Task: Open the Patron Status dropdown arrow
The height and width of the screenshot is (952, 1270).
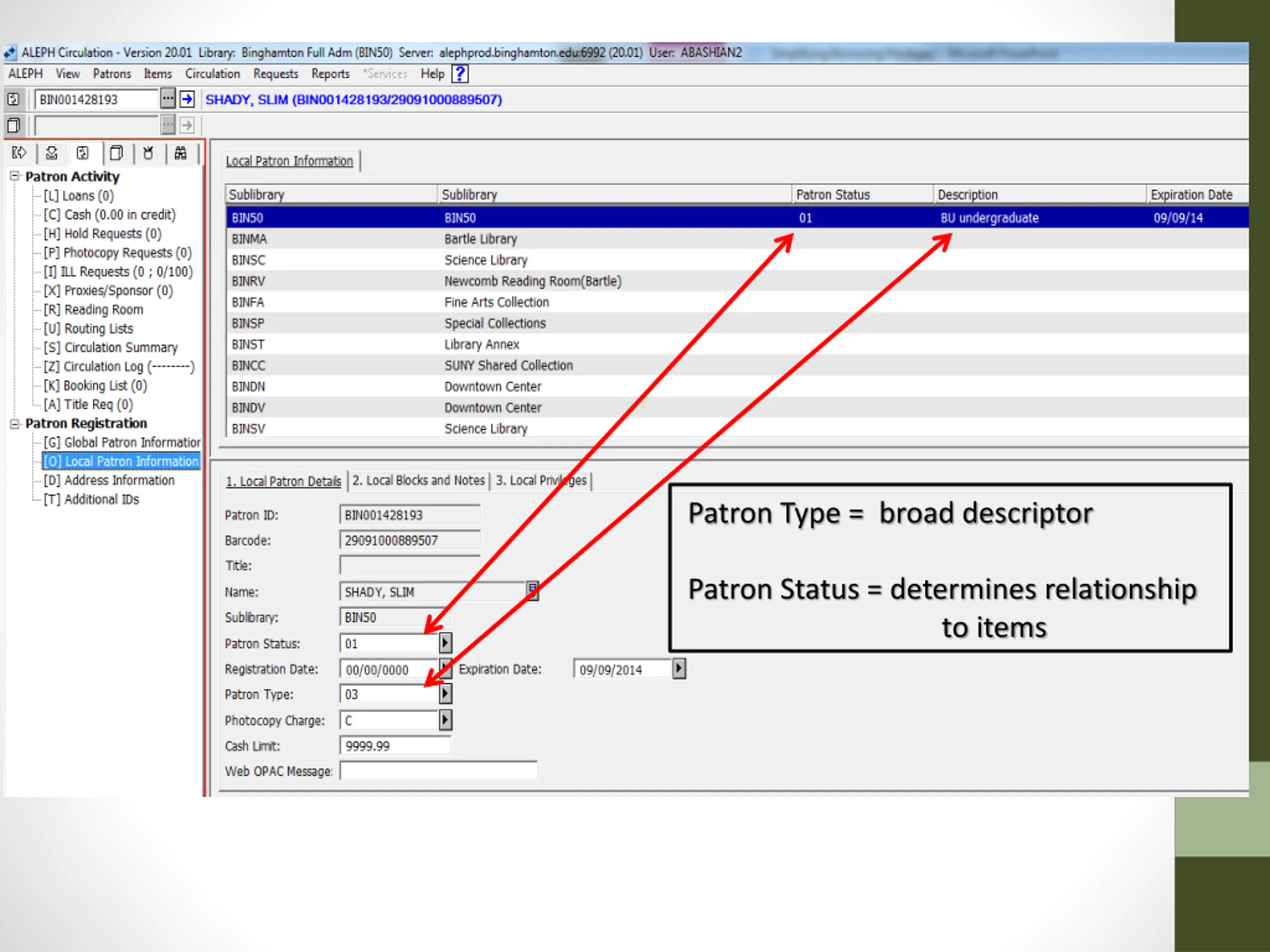Action: (x=445, y=643)
